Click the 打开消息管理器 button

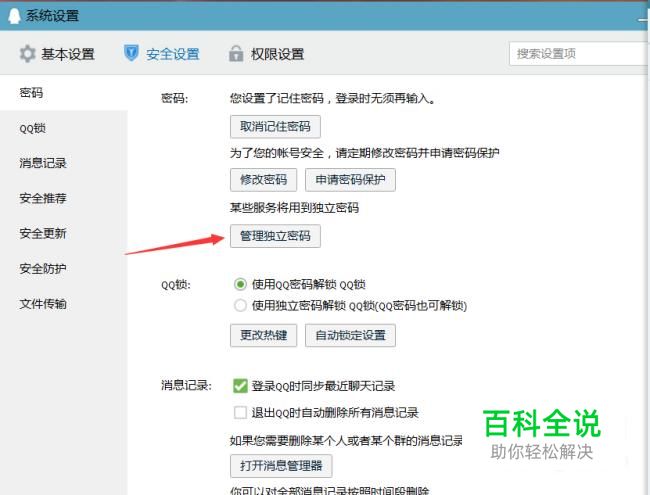[281, 466]
